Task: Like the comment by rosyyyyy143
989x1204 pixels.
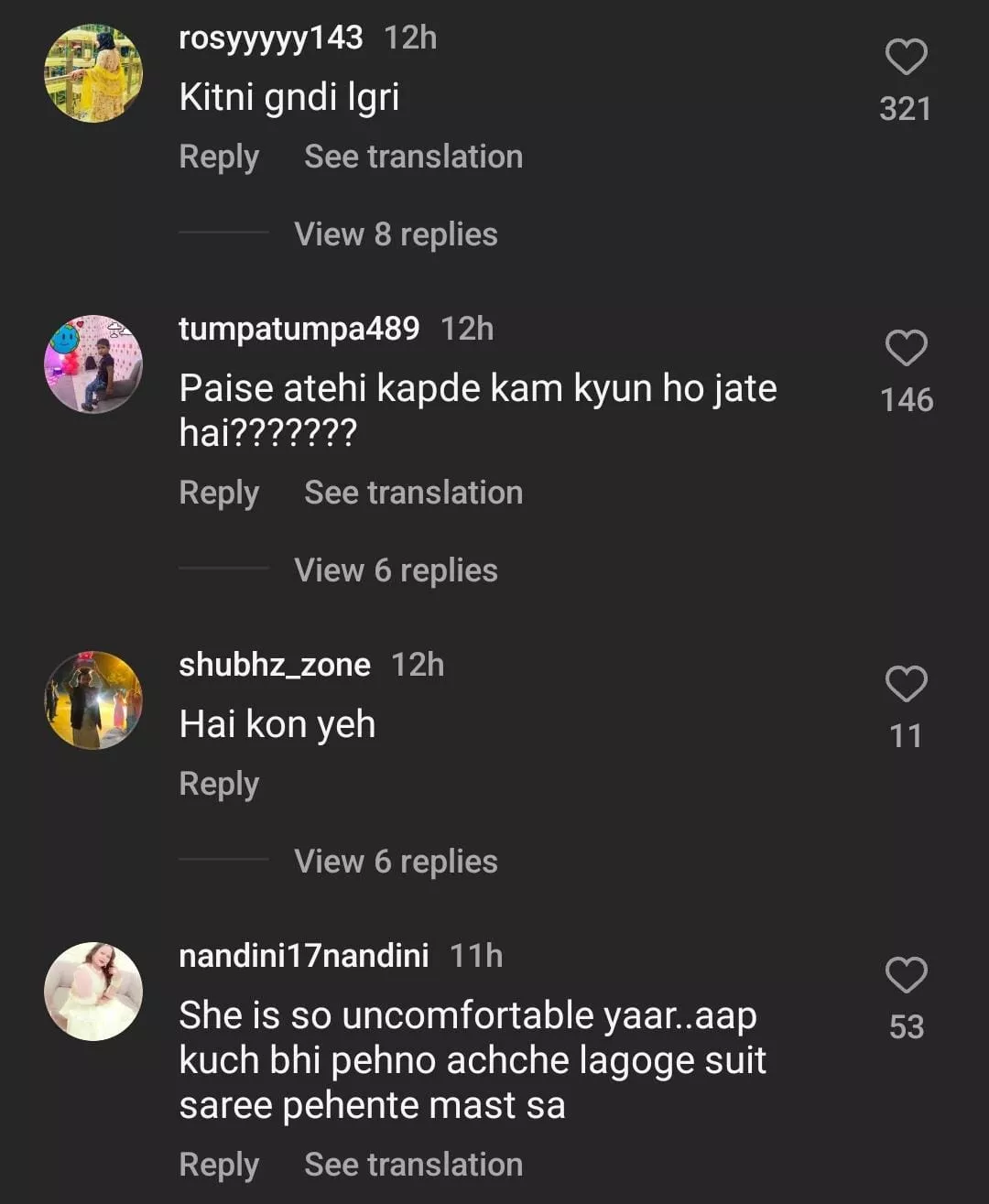Action: (906, 58)
